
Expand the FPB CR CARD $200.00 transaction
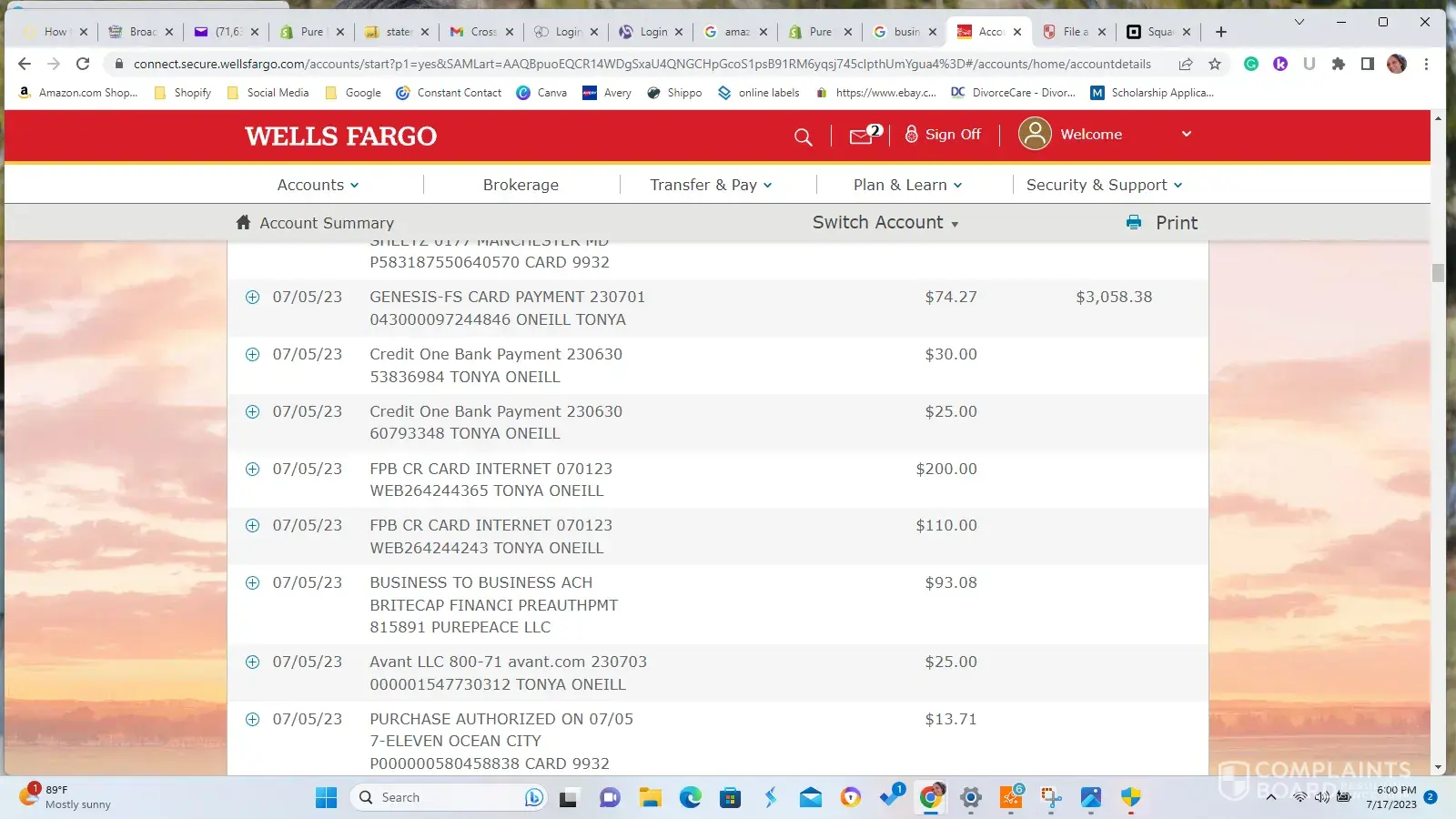[252, 470]
